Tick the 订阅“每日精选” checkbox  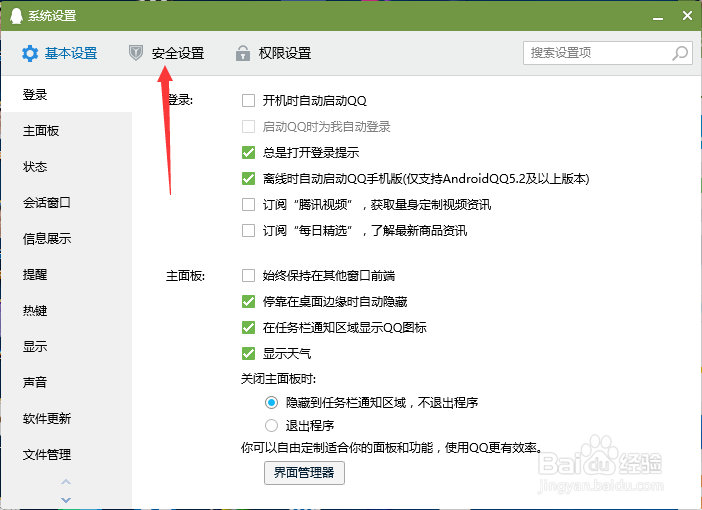(248, 231)
